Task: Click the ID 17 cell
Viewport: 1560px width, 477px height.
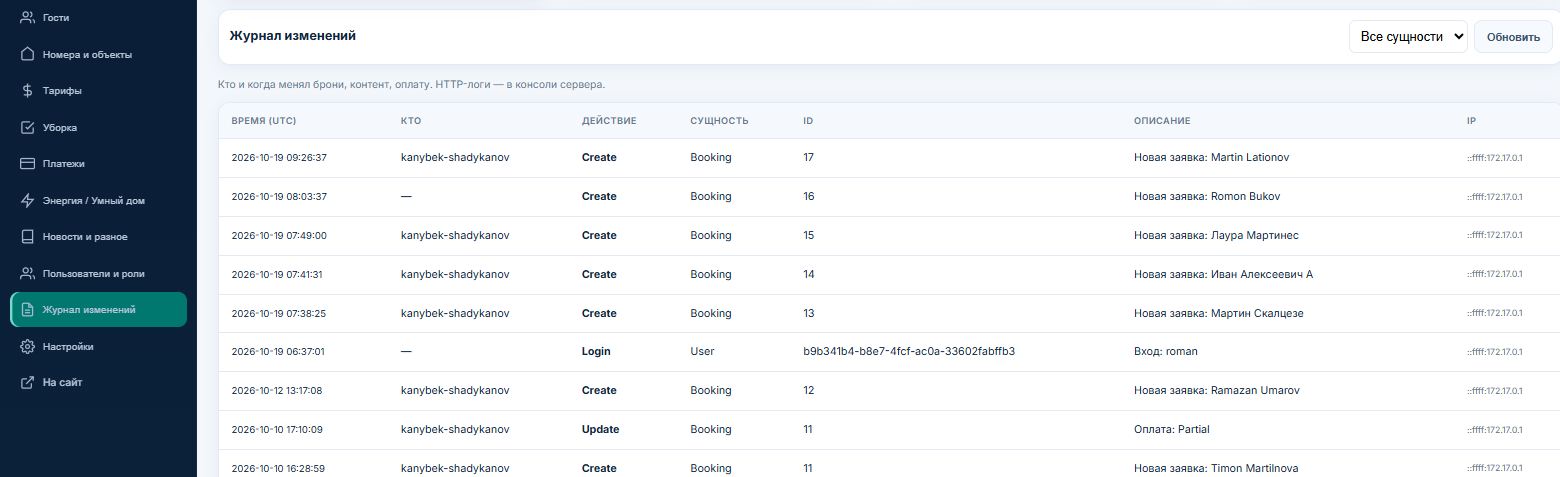Action: pos(808,158)
